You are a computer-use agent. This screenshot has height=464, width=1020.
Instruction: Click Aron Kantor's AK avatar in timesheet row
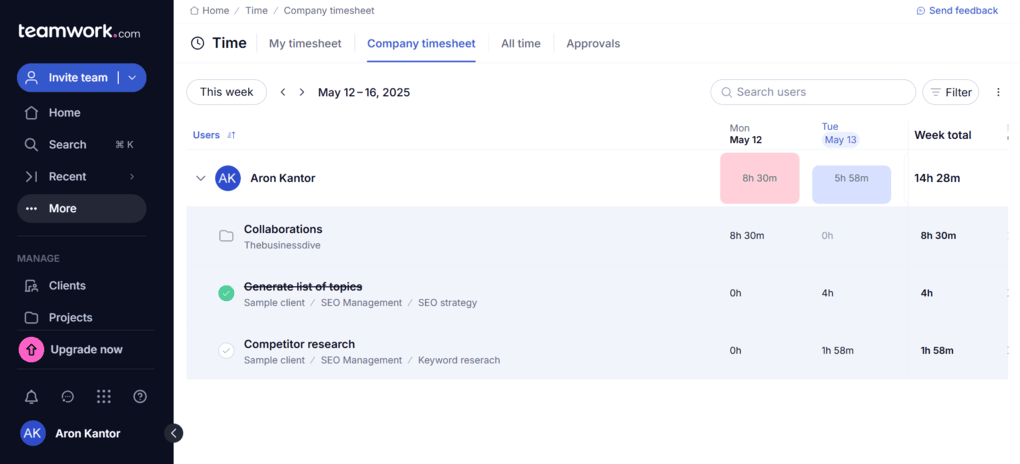coord(228,178)
